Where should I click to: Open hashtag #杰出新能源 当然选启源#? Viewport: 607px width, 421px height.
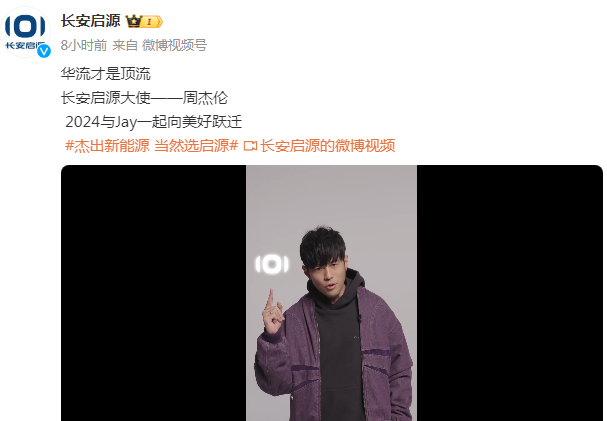pos(151,146)
